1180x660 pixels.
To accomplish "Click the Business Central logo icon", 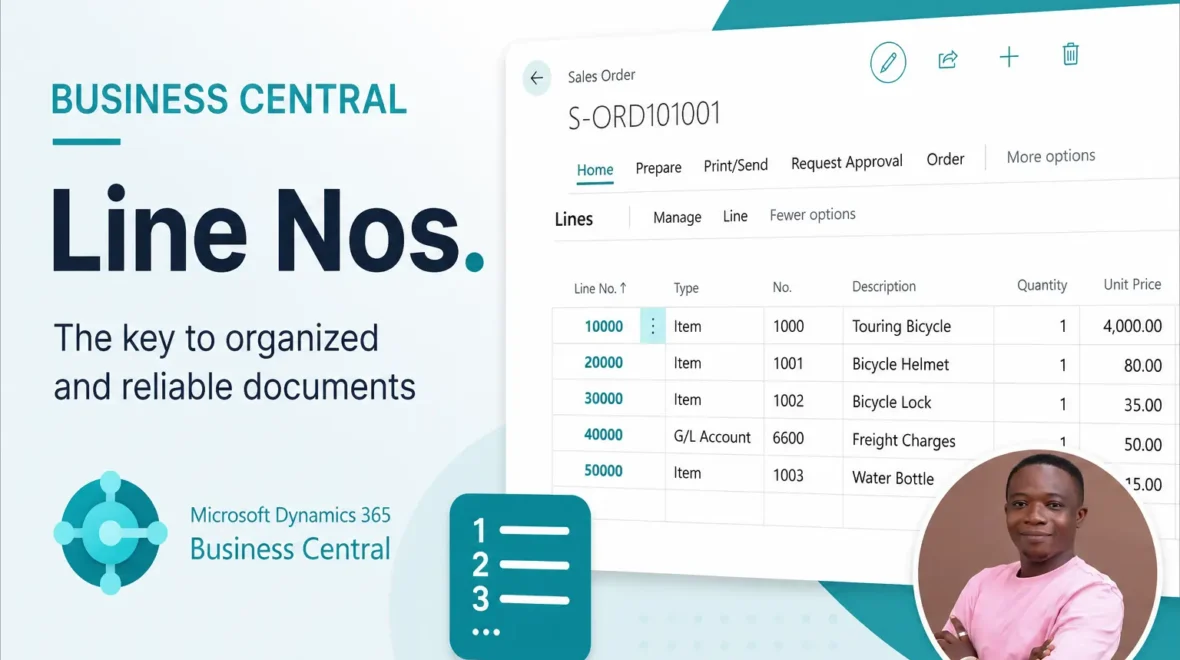I will [x=111, y=533].
